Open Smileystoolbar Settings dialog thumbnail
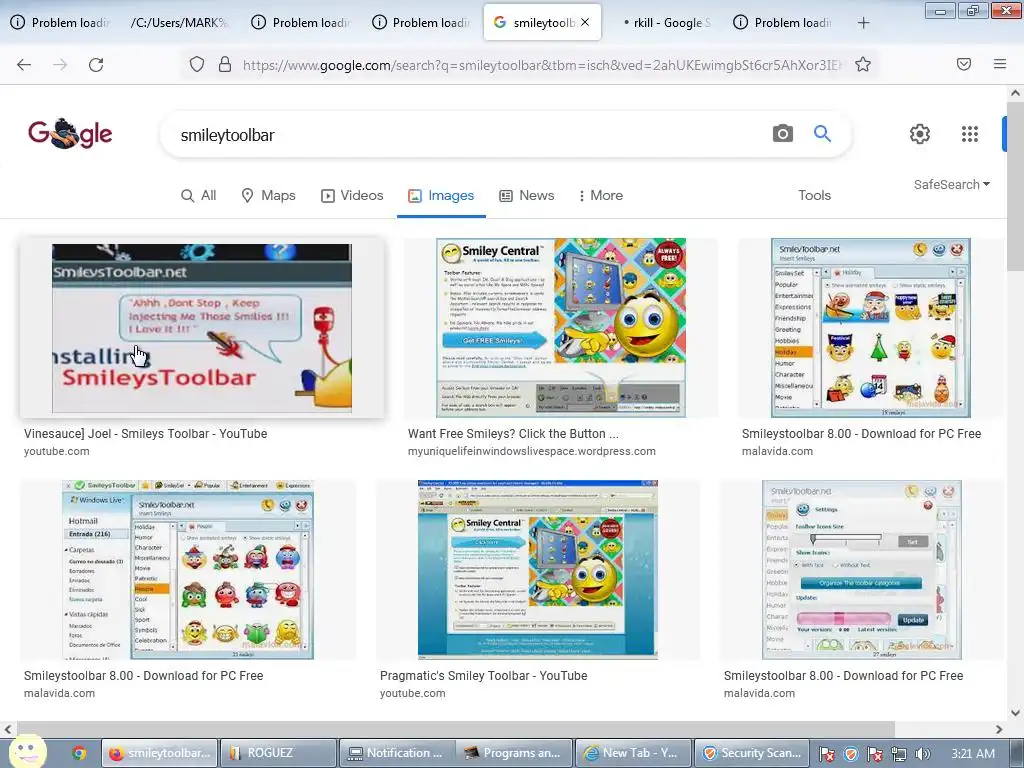This screenshot has width=1024, height=768. (861, 569)
